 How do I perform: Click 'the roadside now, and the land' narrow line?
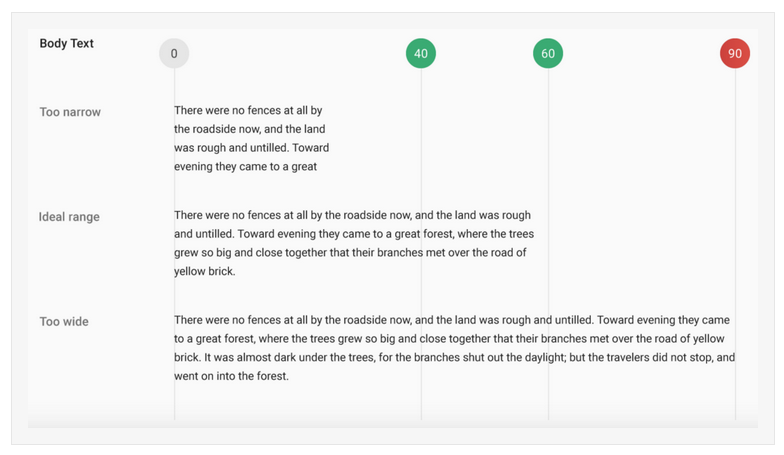[250, 129]
